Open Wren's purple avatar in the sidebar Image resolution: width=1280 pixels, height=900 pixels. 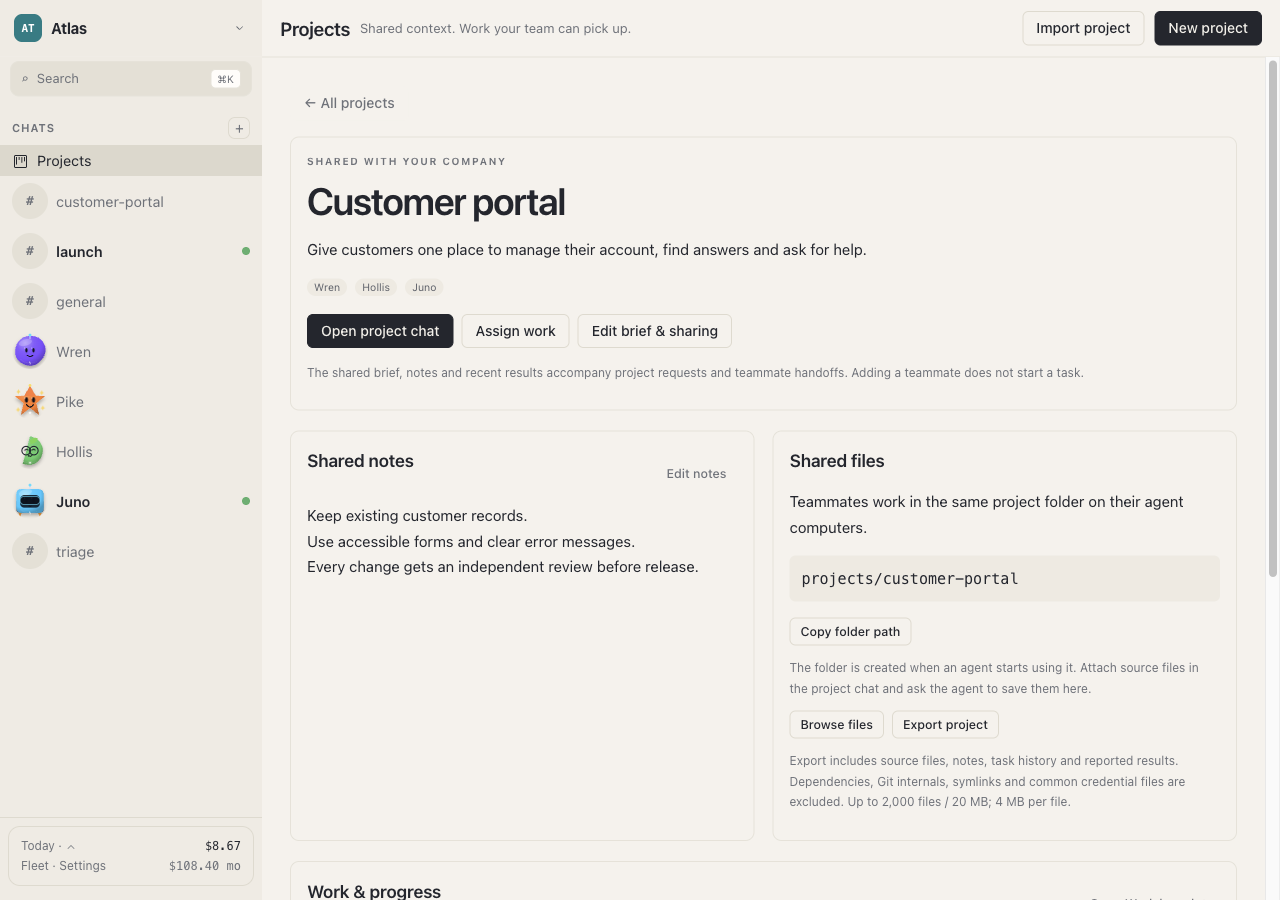tap(30, 351)
